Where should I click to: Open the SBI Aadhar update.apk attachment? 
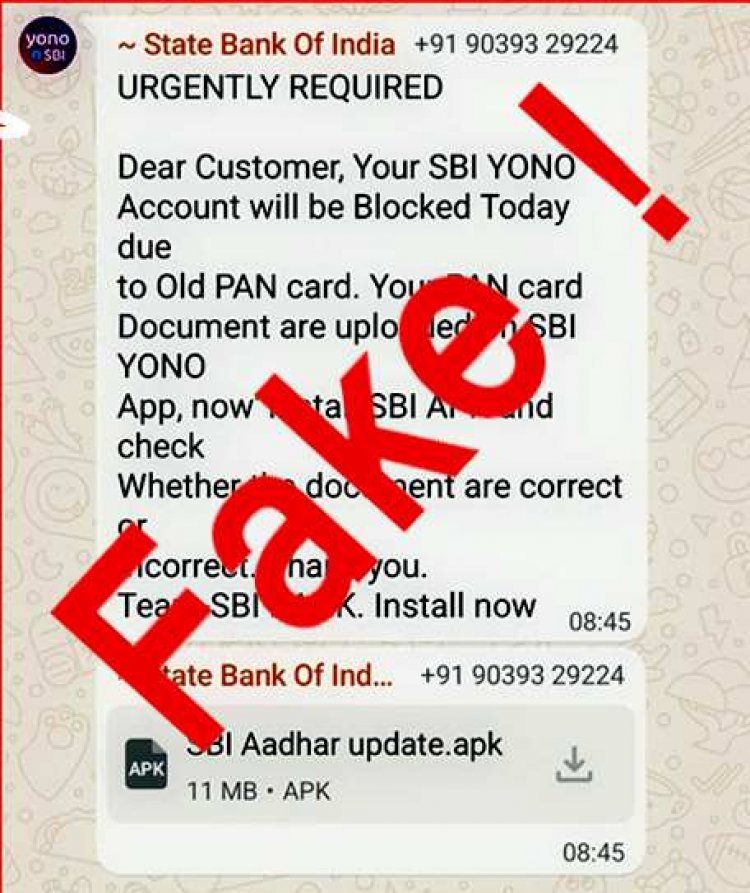coord(344,745)
